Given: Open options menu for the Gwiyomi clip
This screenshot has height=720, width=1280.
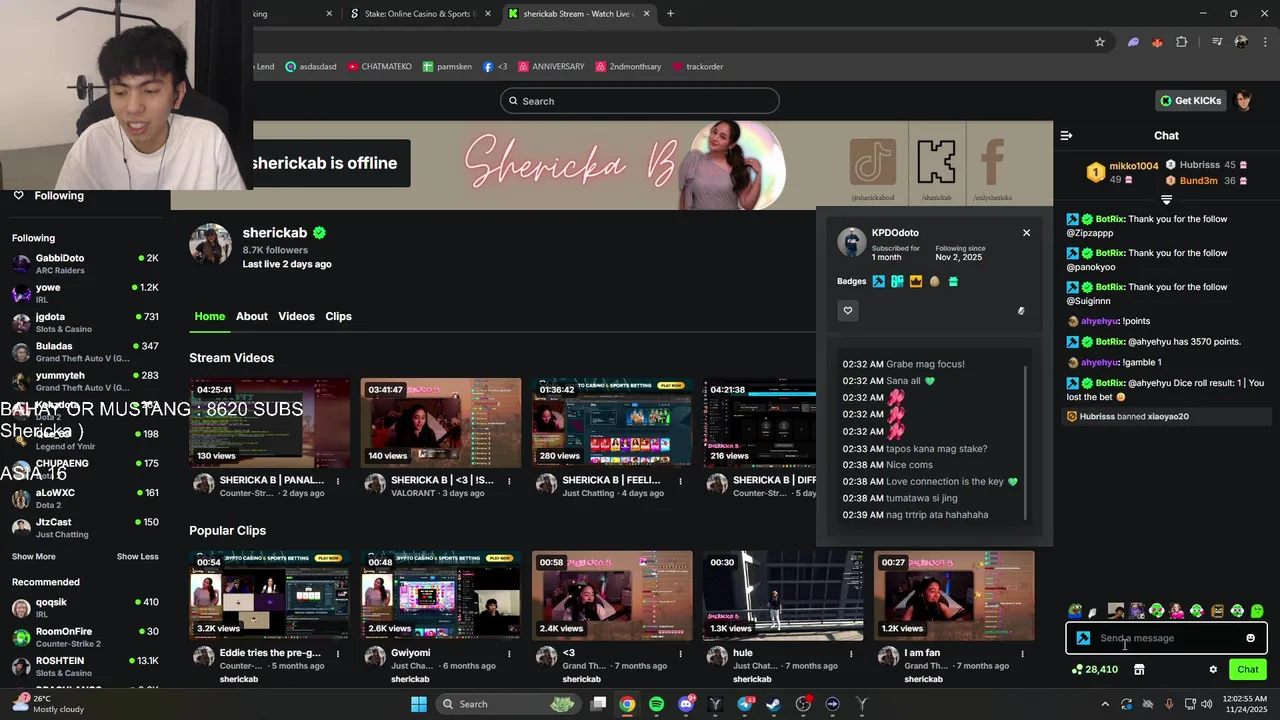Looking at the screenshot, I should click(509, 654).
